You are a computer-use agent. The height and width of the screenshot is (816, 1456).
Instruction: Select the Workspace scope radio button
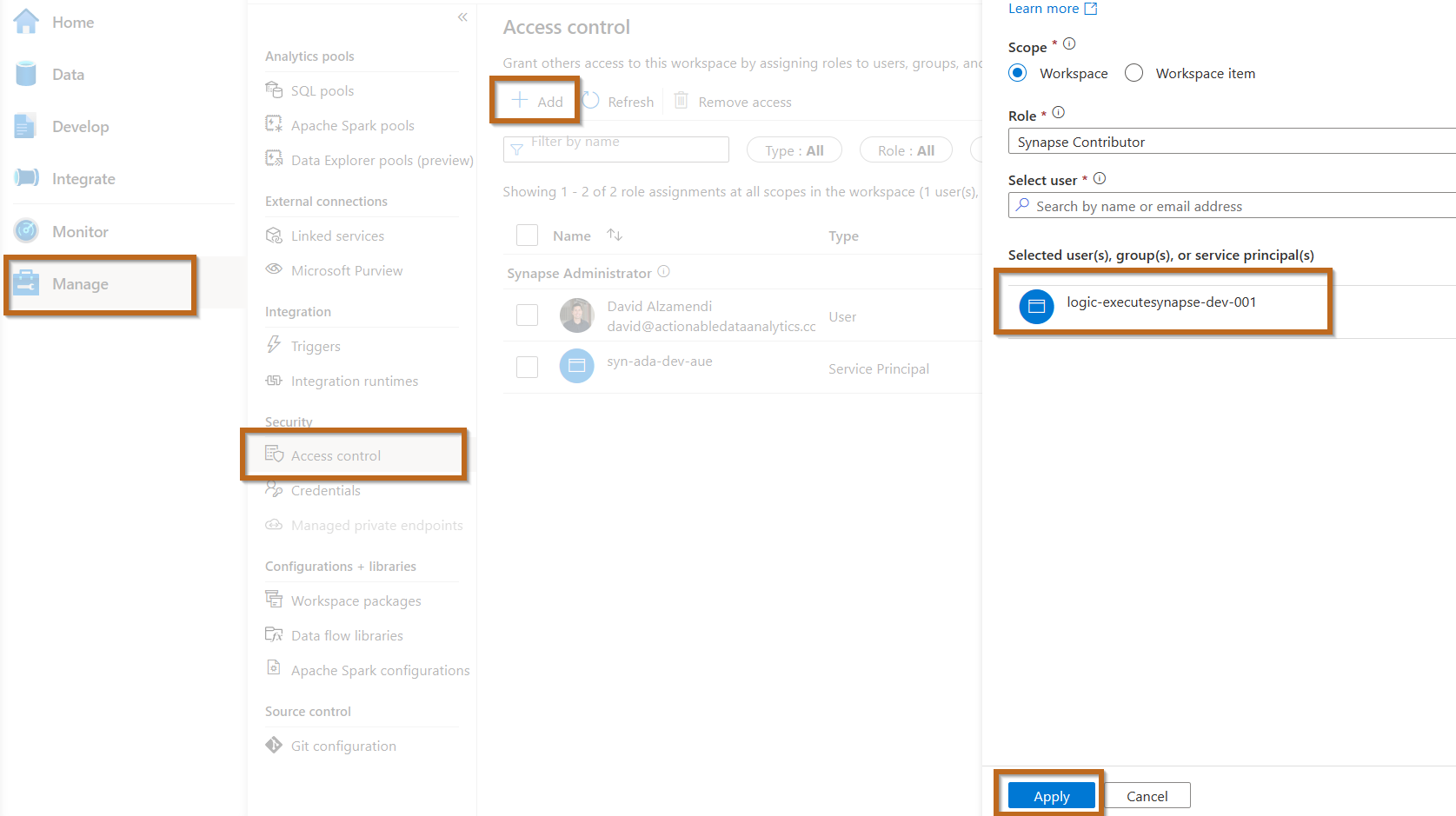coord(1018,73)
